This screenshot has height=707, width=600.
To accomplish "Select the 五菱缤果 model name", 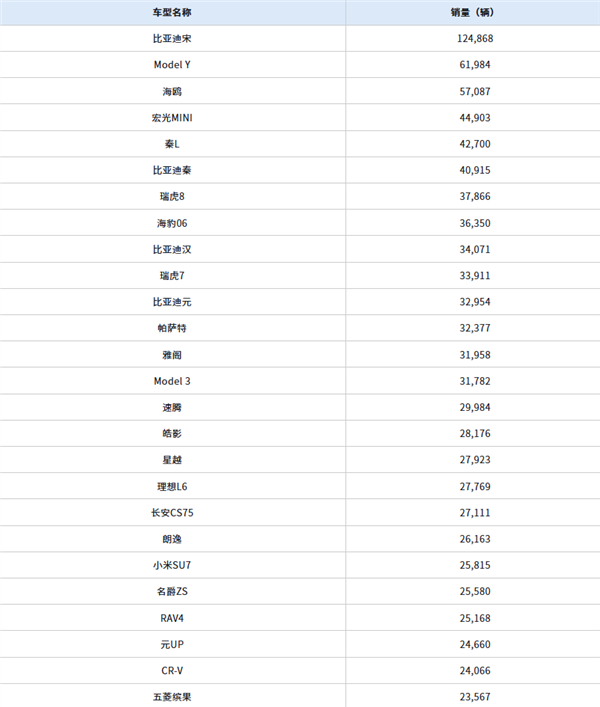I will pos(172,697).
